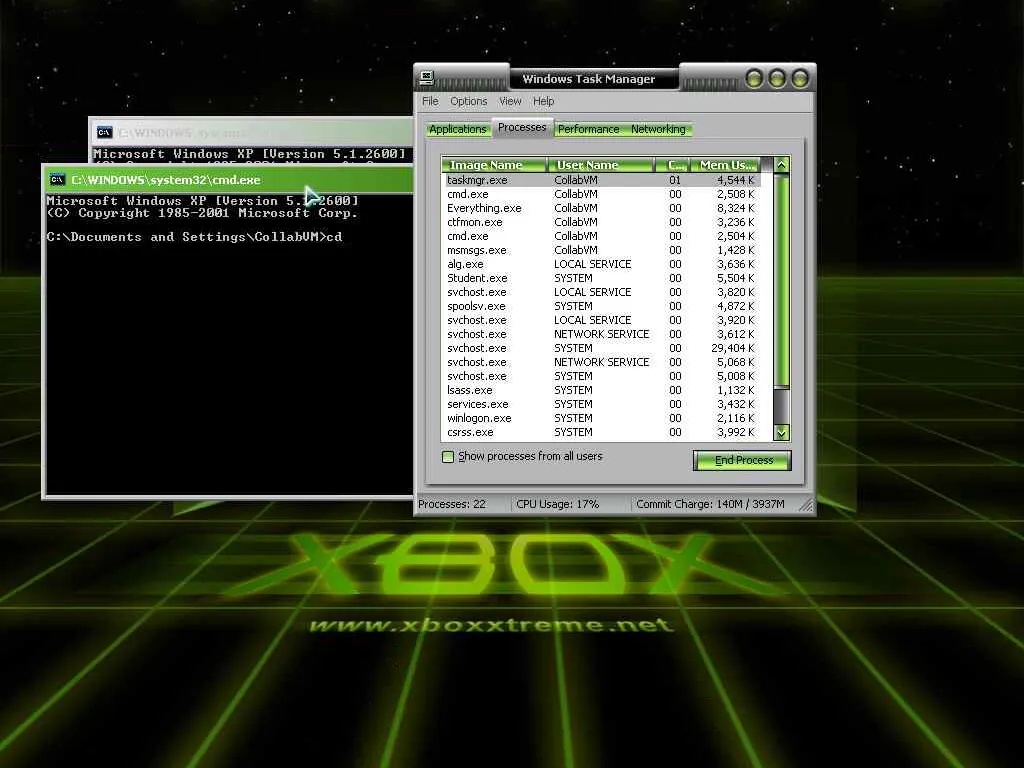Screen dimensions: 1024x768
Task: Select cmd.exe using 2,508 K memory
Action: (601, 194)
